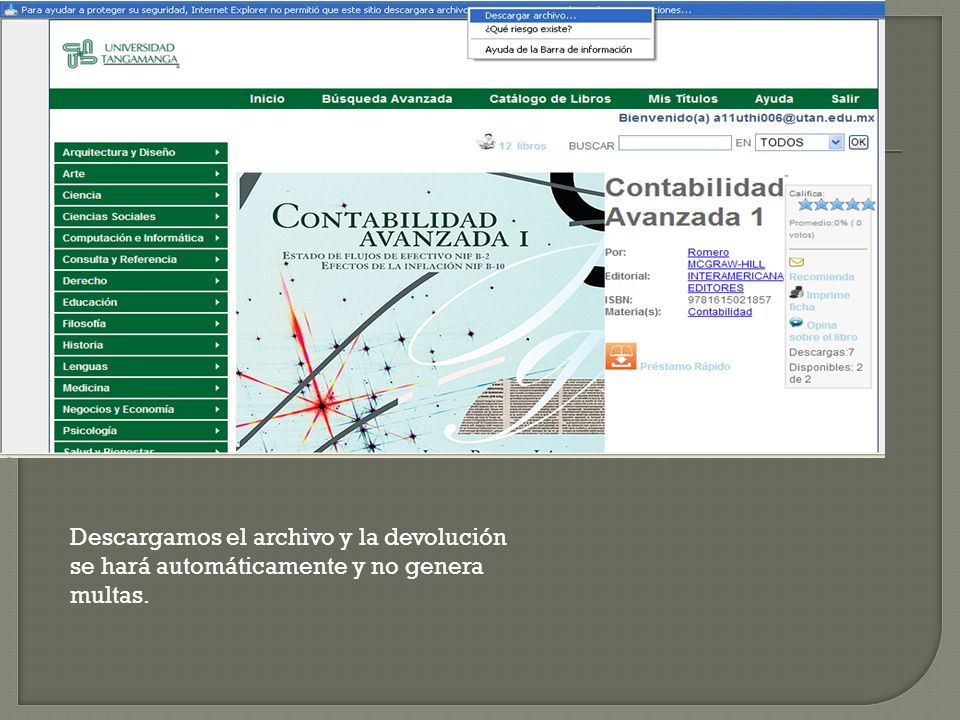Click the envelope Recomienda icon
The height and width of the screenshot is (720, 960).
[796, 263]
